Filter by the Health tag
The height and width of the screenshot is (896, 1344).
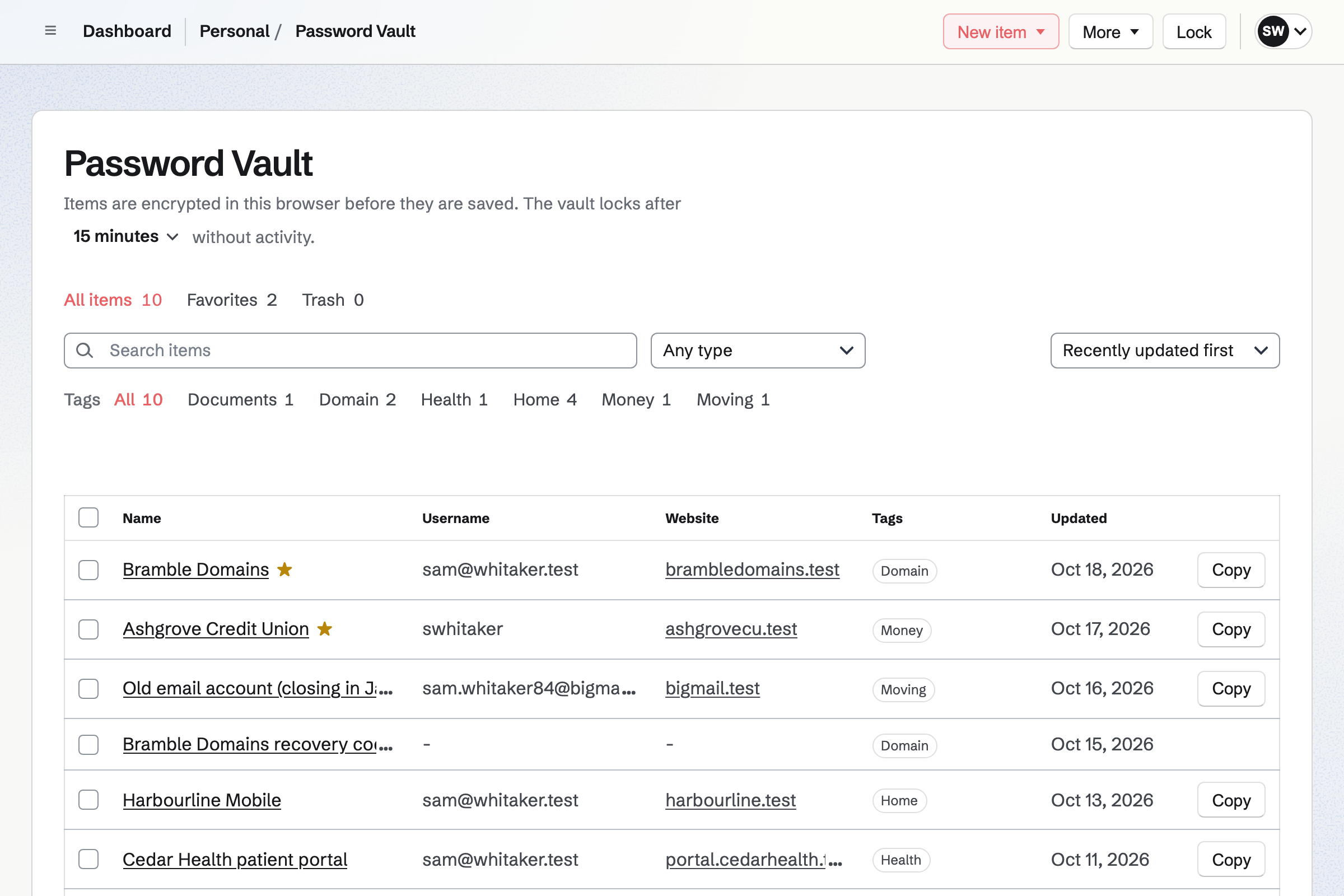pyautogui.click(x=455, y=400)
